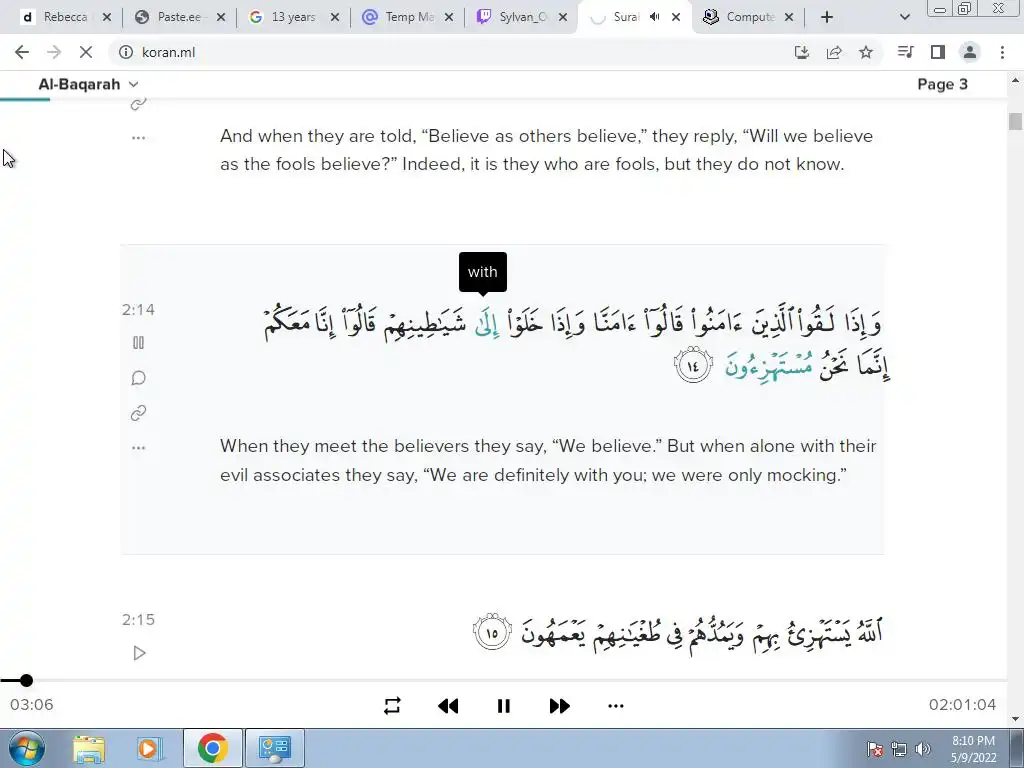Open Action Center flag tray icon
The image size is (1024, 768).
(874, 749)
